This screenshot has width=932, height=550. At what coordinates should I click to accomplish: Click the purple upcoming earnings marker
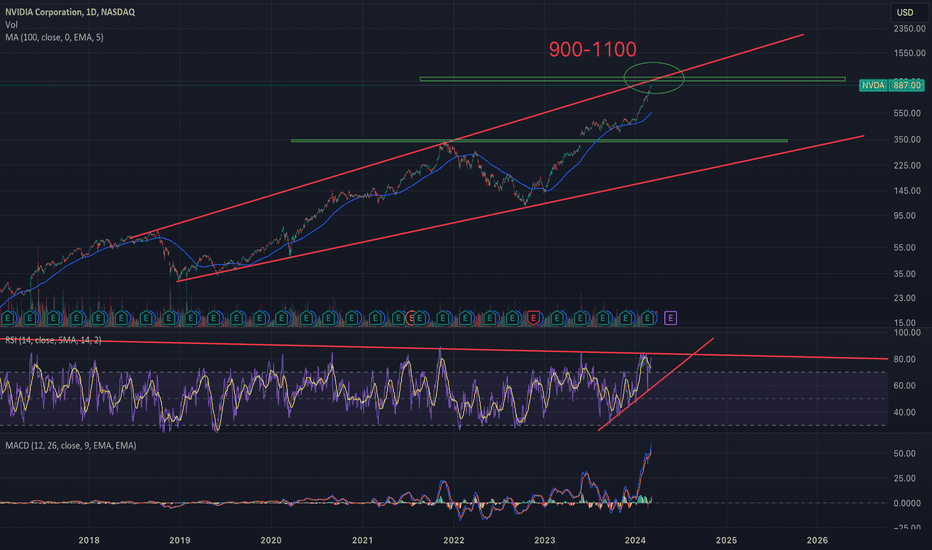tap(670, 318)
